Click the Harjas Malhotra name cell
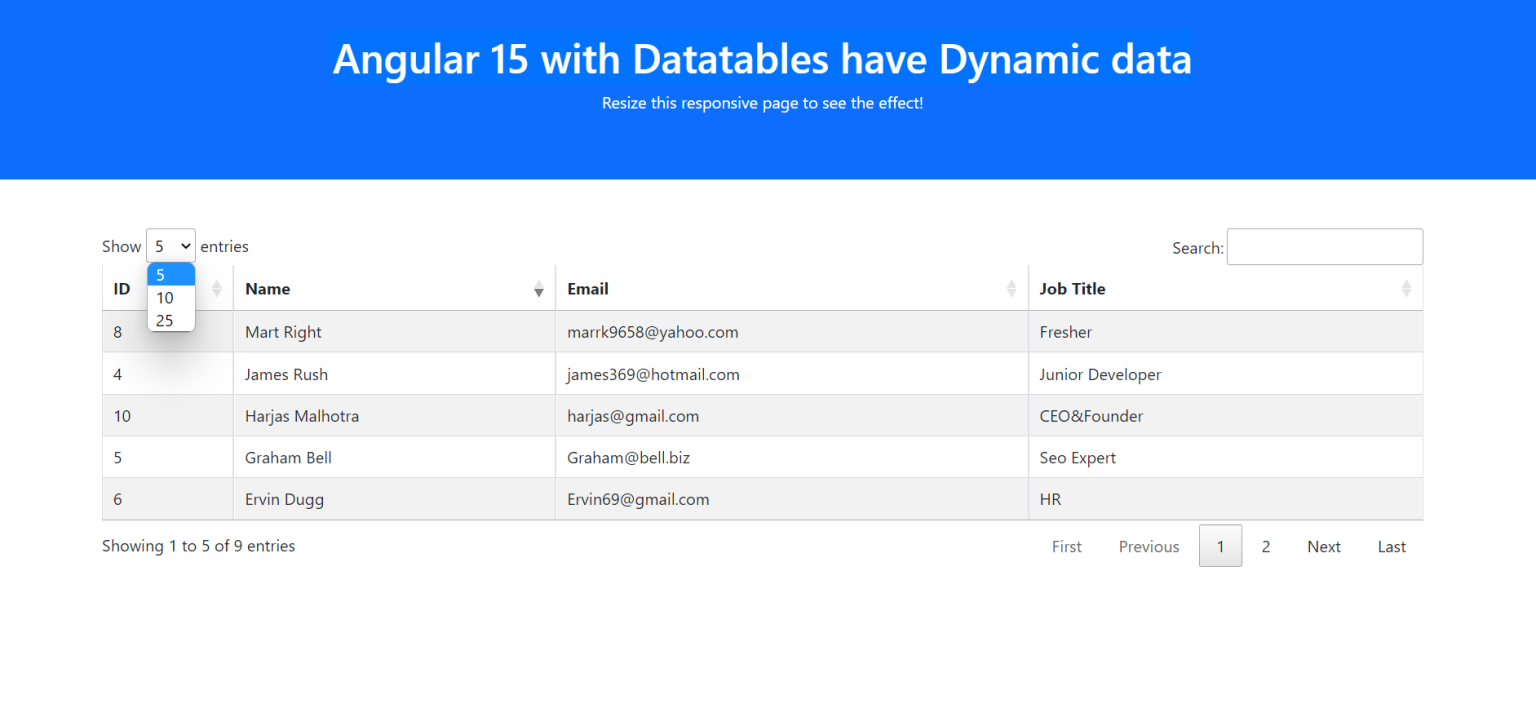The image size is (1536, 717). point(302,416)
